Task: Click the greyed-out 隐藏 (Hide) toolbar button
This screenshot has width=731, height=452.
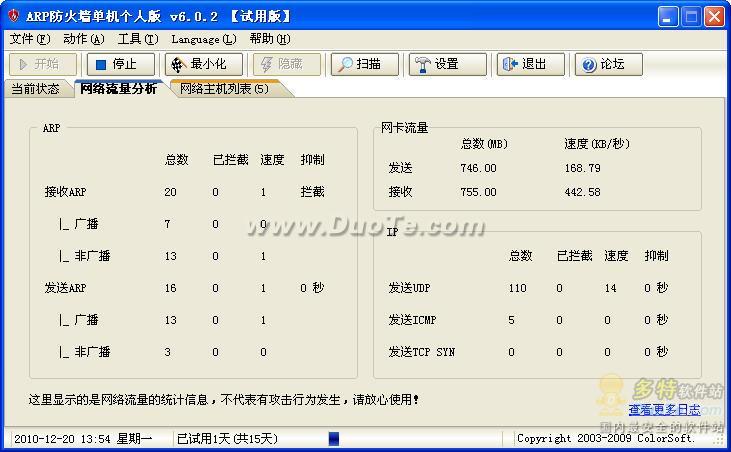Action: [287, 64]
